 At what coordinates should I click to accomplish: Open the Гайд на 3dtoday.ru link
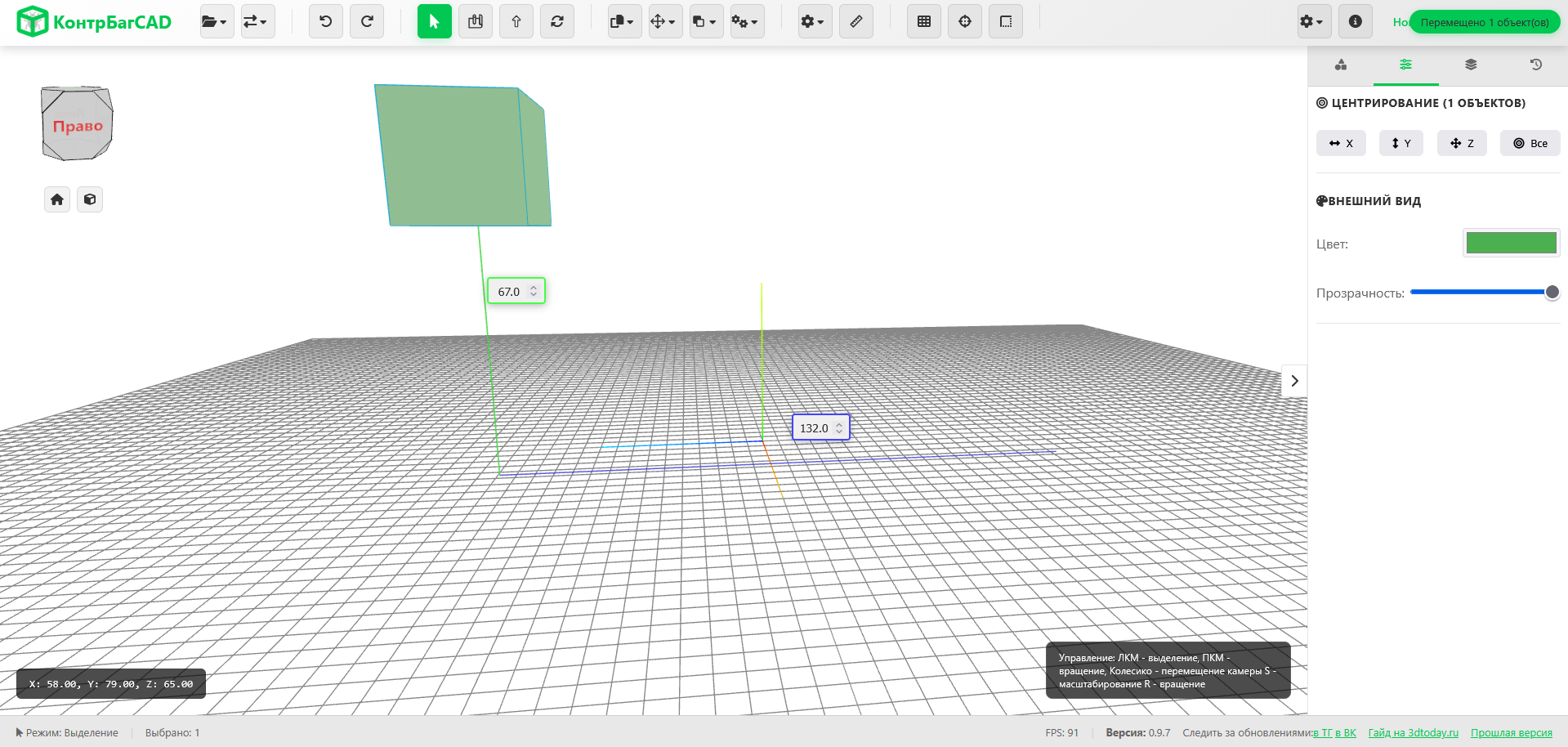[x=1413, y=733]
